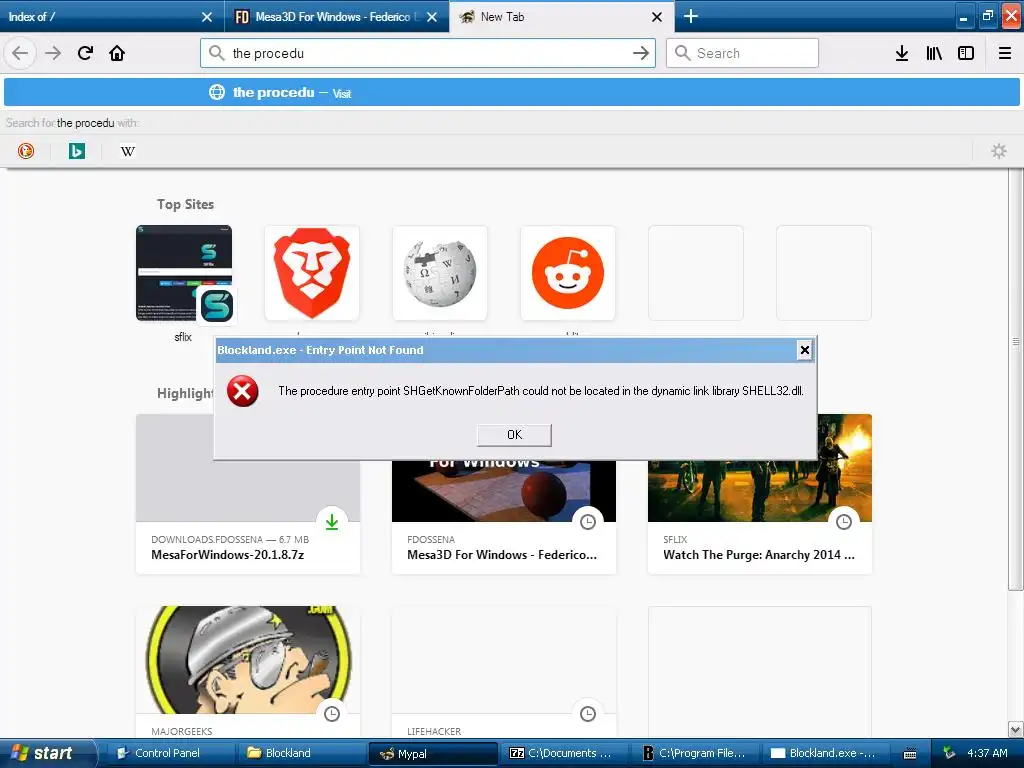
Task: Switch to C:\Program File... taskbar item
Action: point(695,753)
